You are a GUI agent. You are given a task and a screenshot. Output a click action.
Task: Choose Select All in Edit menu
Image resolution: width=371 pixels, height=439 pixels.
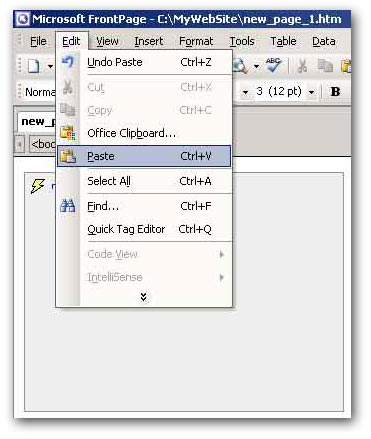[x=144, y=181]
